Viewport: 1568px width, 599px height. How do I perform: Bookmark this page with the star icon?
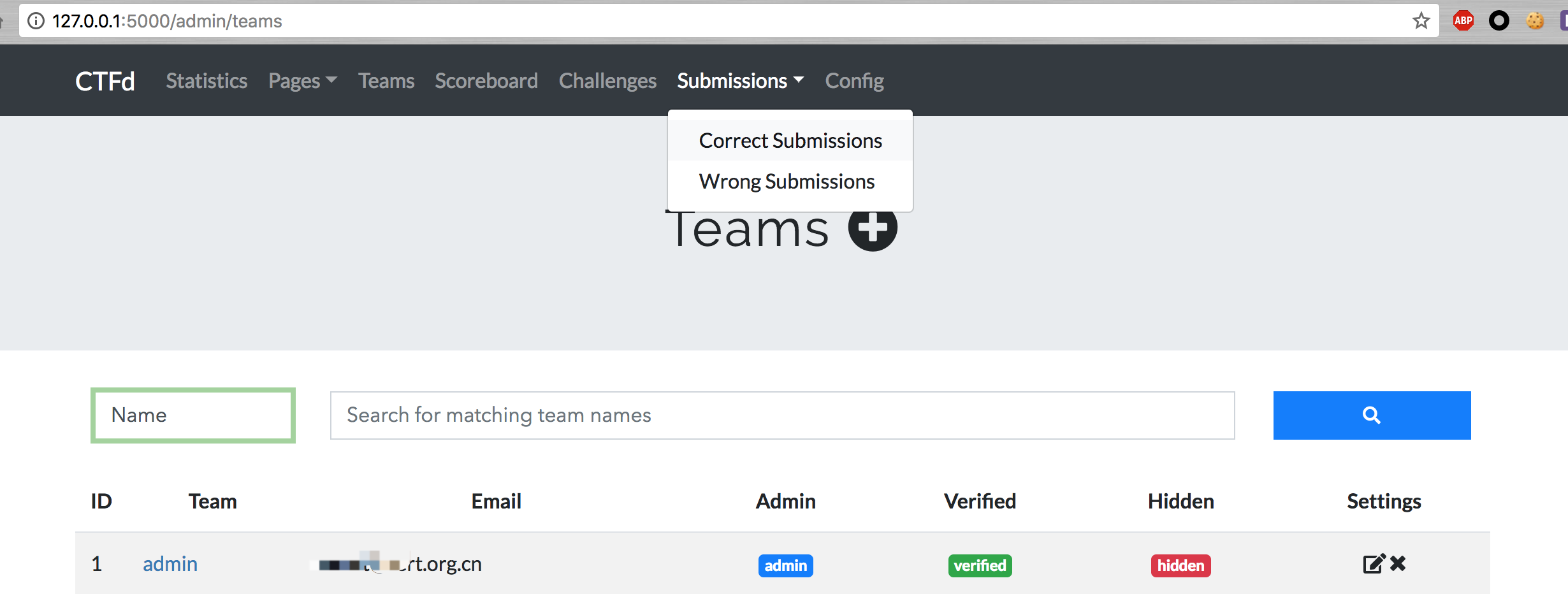tap(1421, 21)
